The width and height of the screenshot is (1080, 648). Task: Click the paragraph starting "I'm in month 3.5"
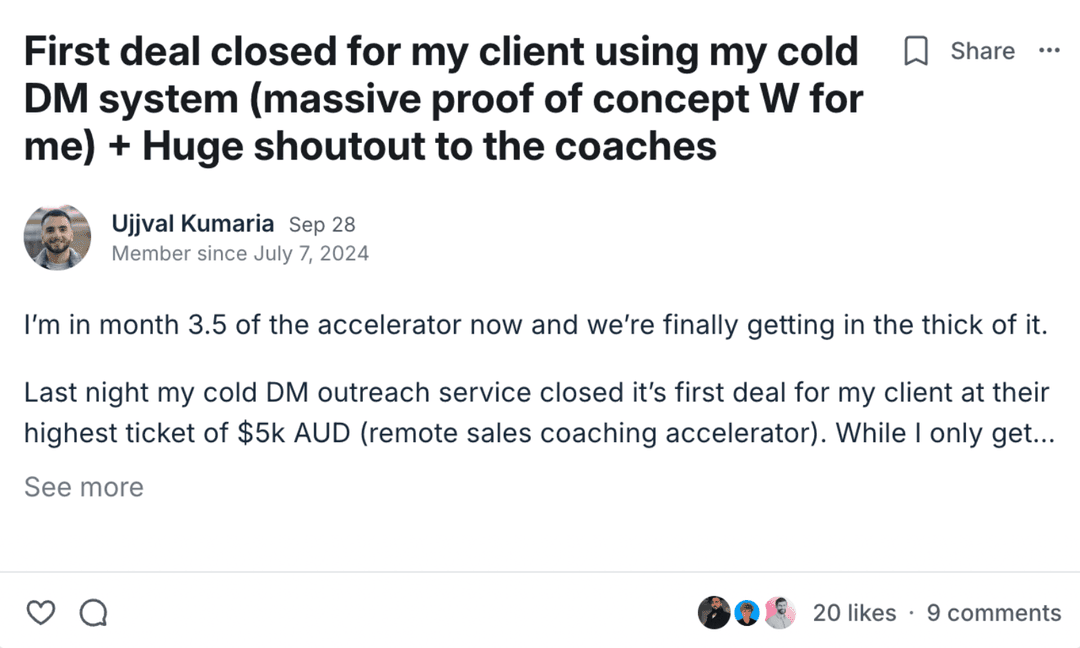pyautogui.click(x=535, y=326)
